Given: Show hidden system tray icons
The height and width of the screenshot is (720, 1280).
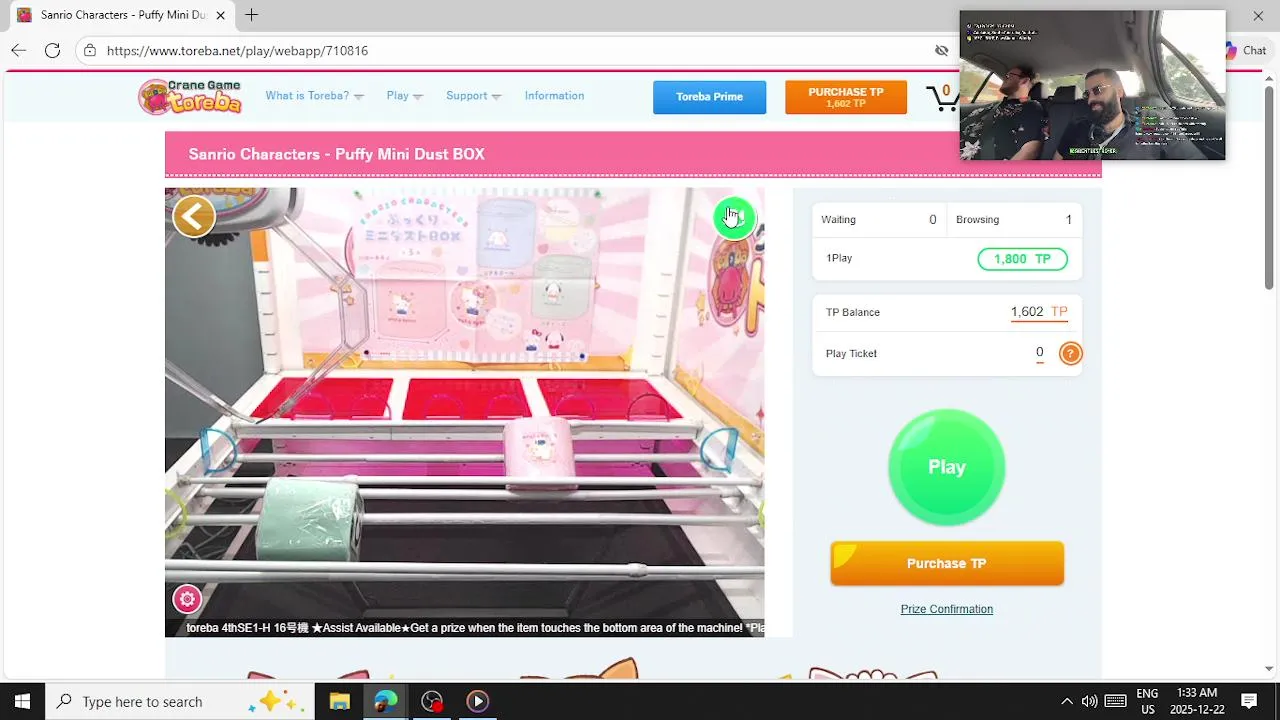Looking at the screenshot, I should click(x=1067, y=701).
